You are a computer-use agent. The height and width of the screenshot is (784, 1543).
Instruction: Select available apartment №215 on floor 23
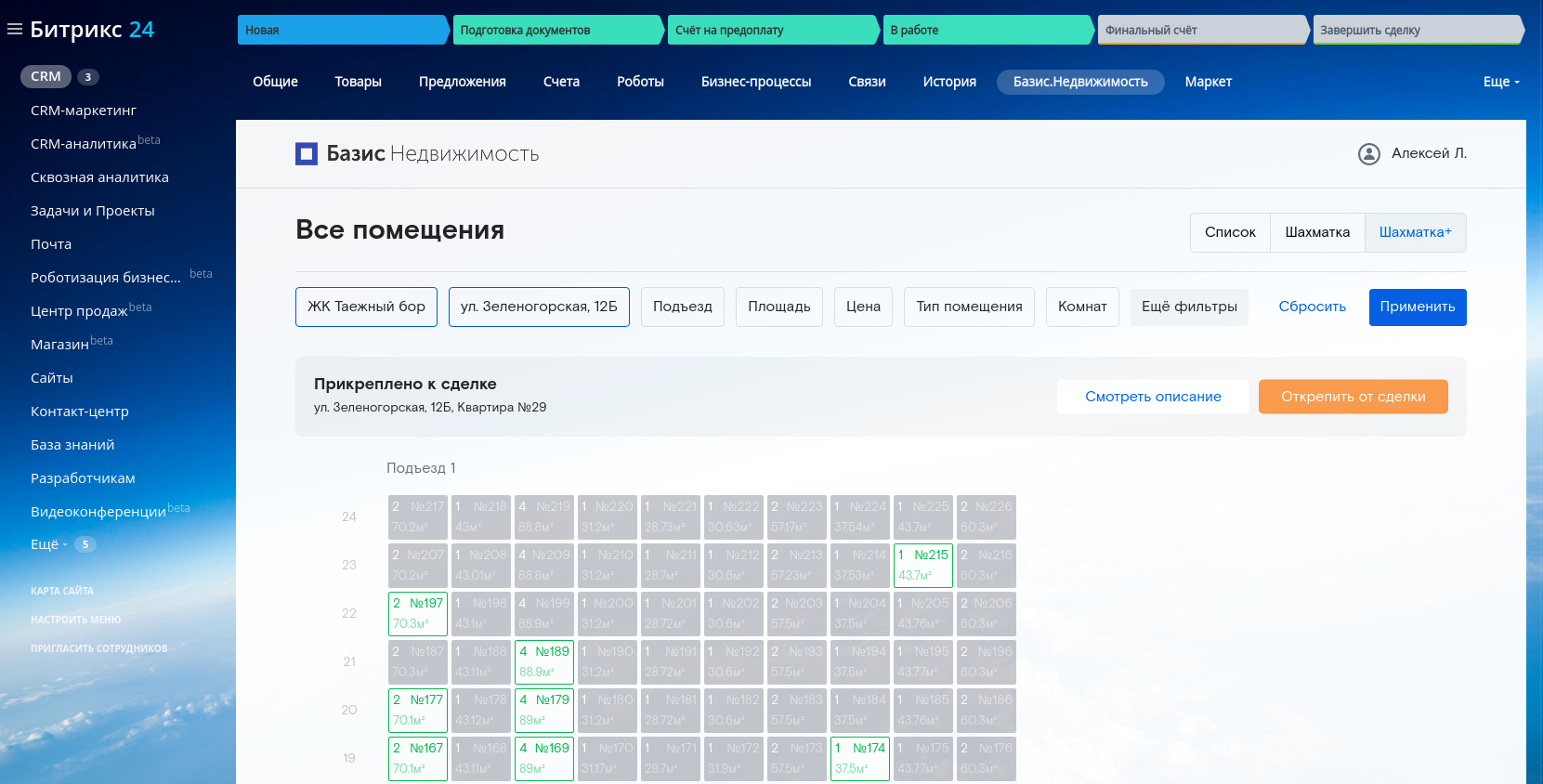pyautogui.click(x=922, y=565)
